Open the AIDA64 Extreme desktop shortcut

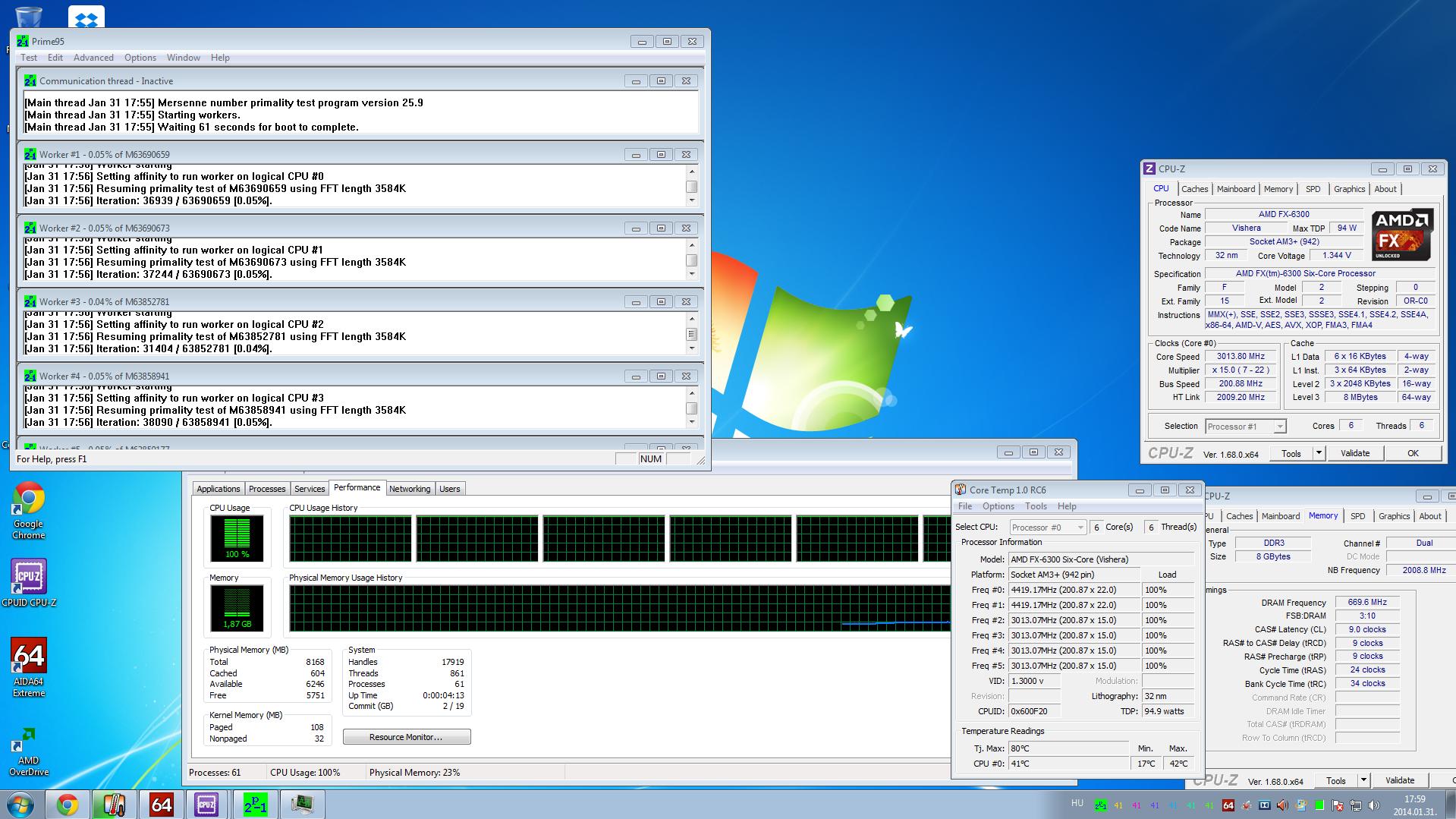pos(29,667)
